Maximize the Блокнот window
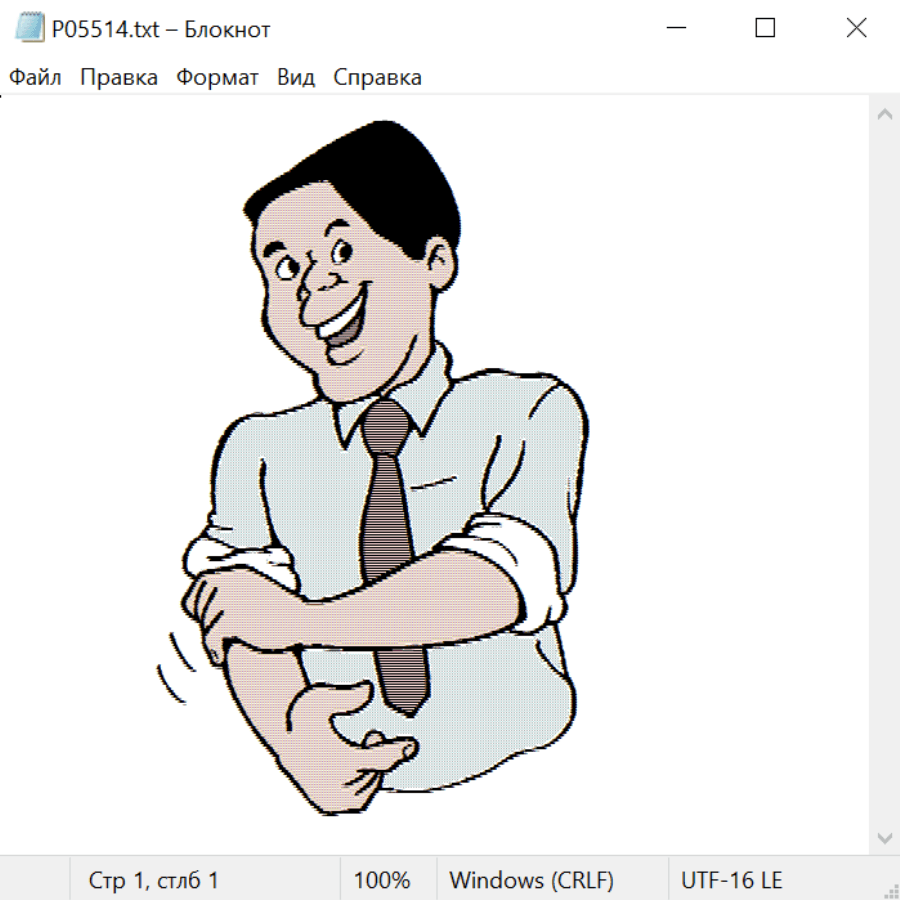Viewport: 900px width, 900px height. 765,29
